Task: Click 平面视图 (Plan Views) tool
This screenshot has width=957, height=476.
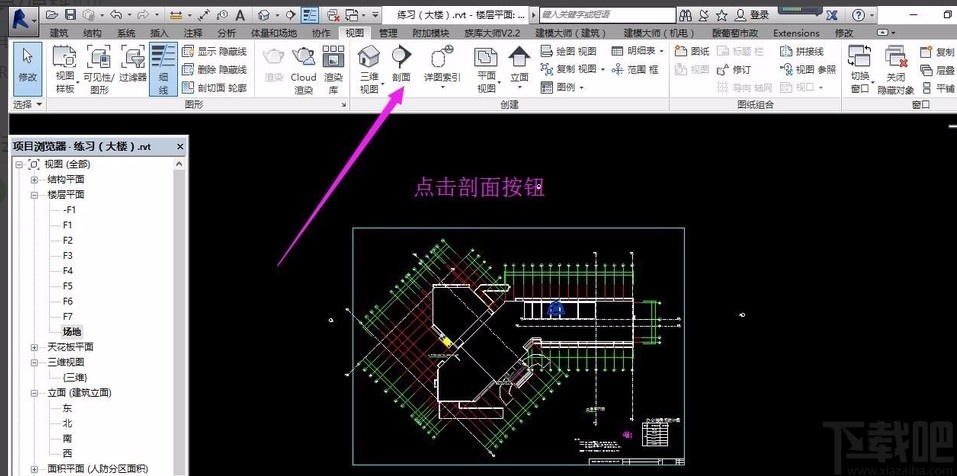Action: click(486, 68)
